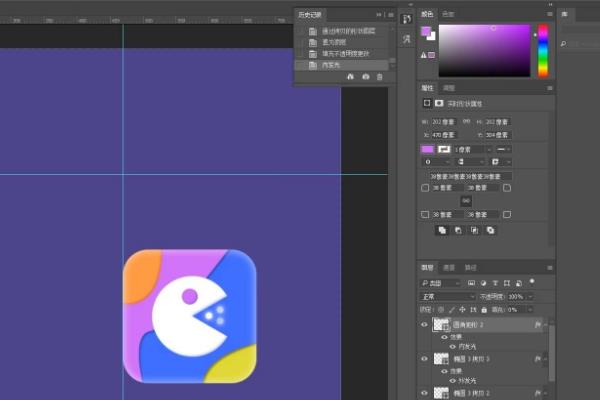Select the last history state row
Screen dimensions: 600x400
pyautogui.click(x=342, y=65)
